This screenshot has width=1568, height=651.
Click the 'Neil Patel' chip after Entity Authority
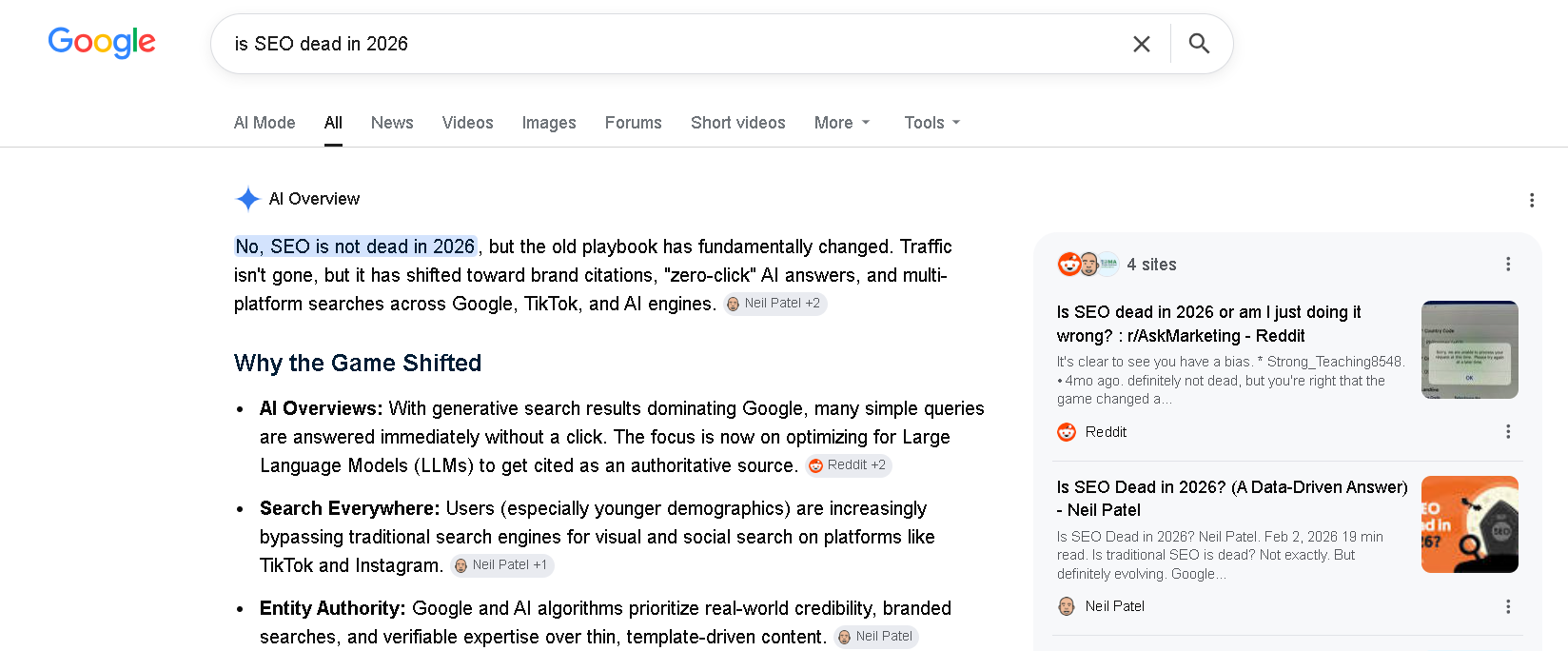click(x=876, y=637)
